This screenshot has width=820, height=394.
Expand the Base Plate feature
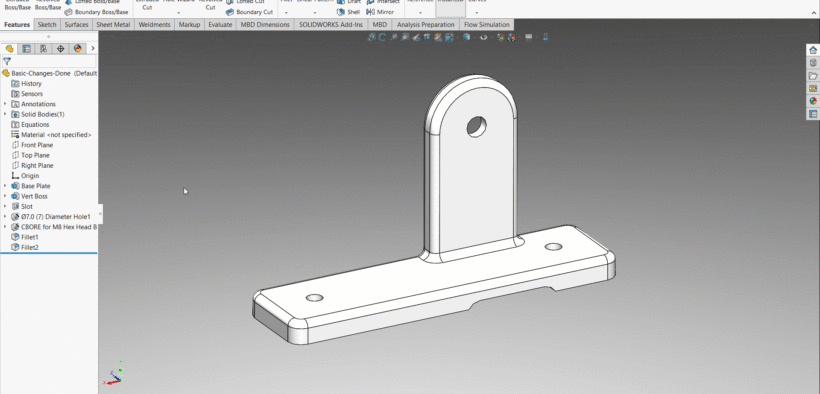click(x=5, y=186)
